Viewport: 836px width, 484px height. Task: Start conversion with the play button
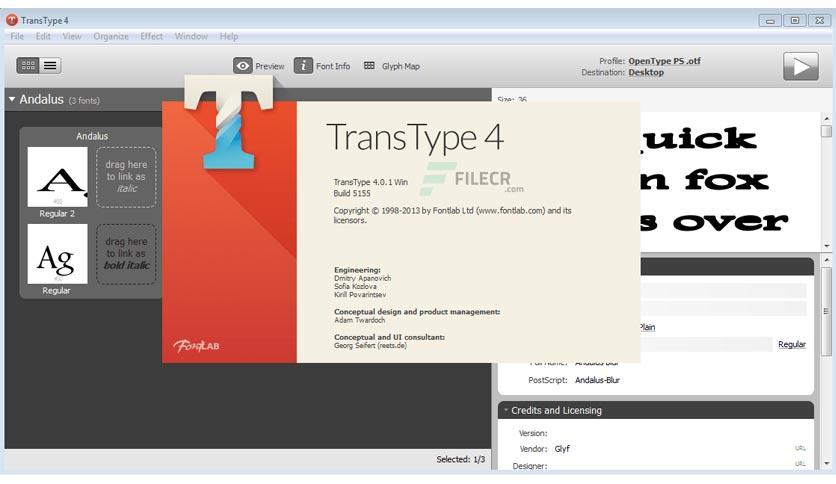[x=800, y=67]
